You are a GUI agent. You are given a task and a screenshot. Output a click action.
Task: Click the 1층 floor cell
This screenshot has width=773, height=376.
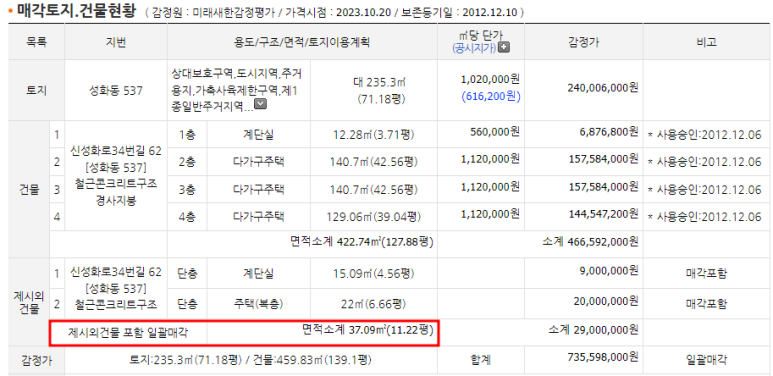187,135
